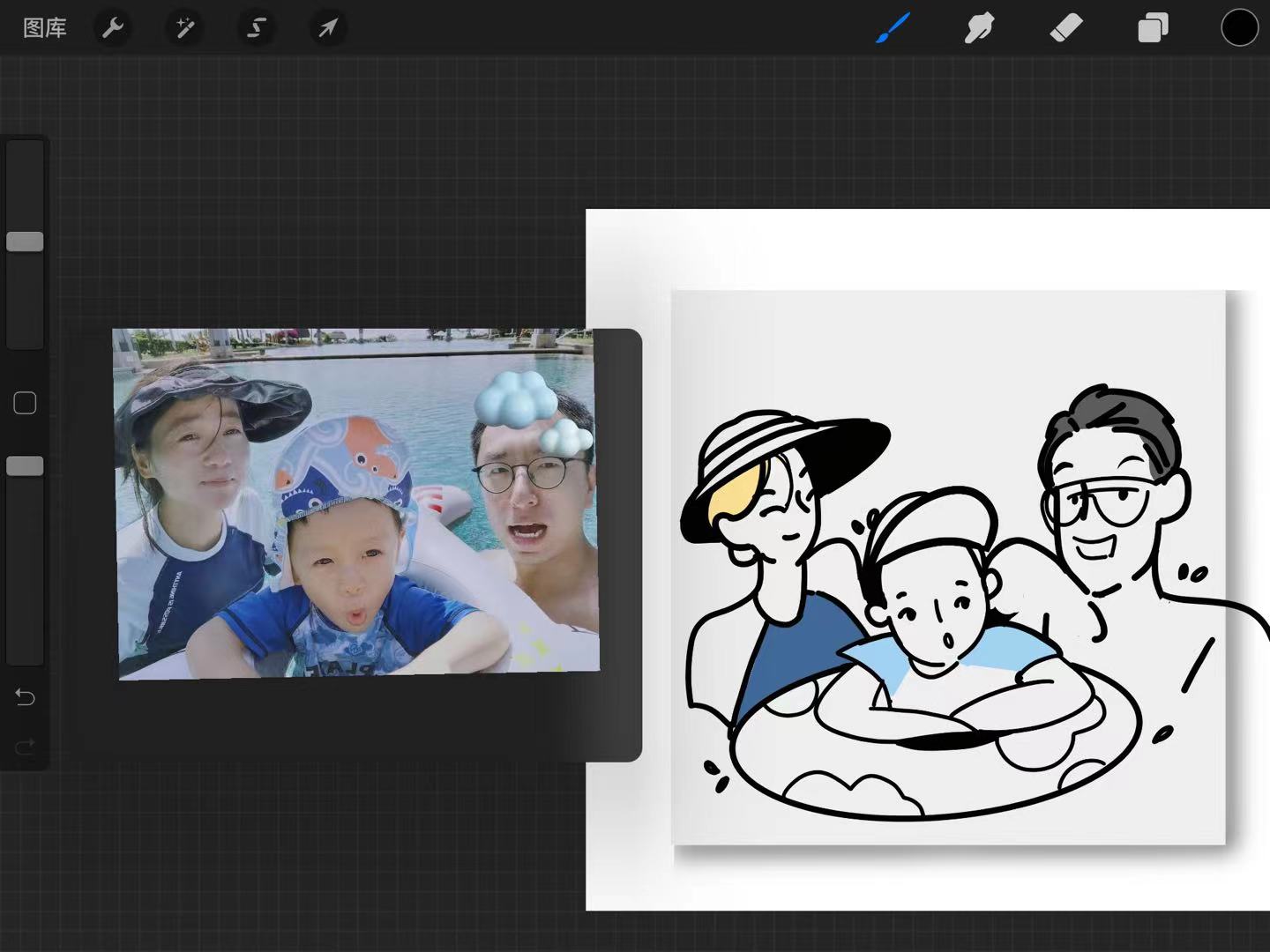Click the reference photo of family in pool

coord(357,503)
